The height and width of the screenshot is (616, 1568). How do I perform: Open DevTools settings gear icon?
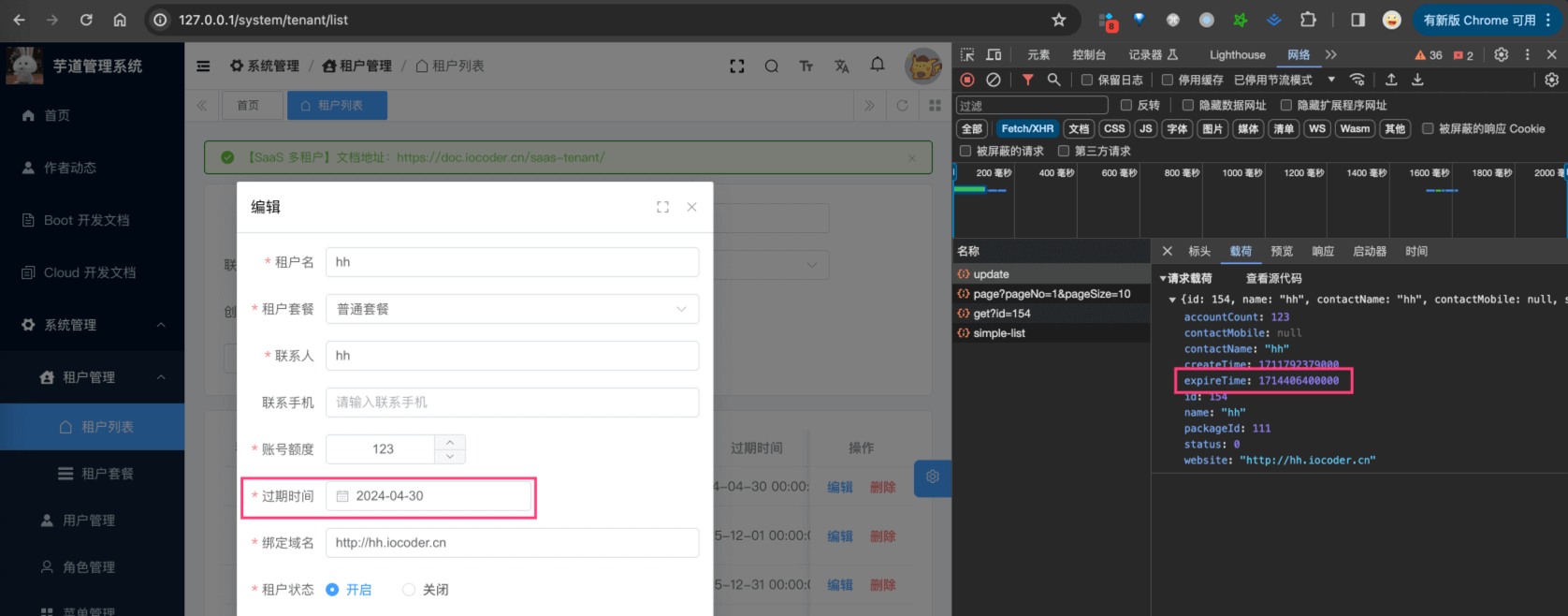pyautogui.click(x=1501, y=55)
